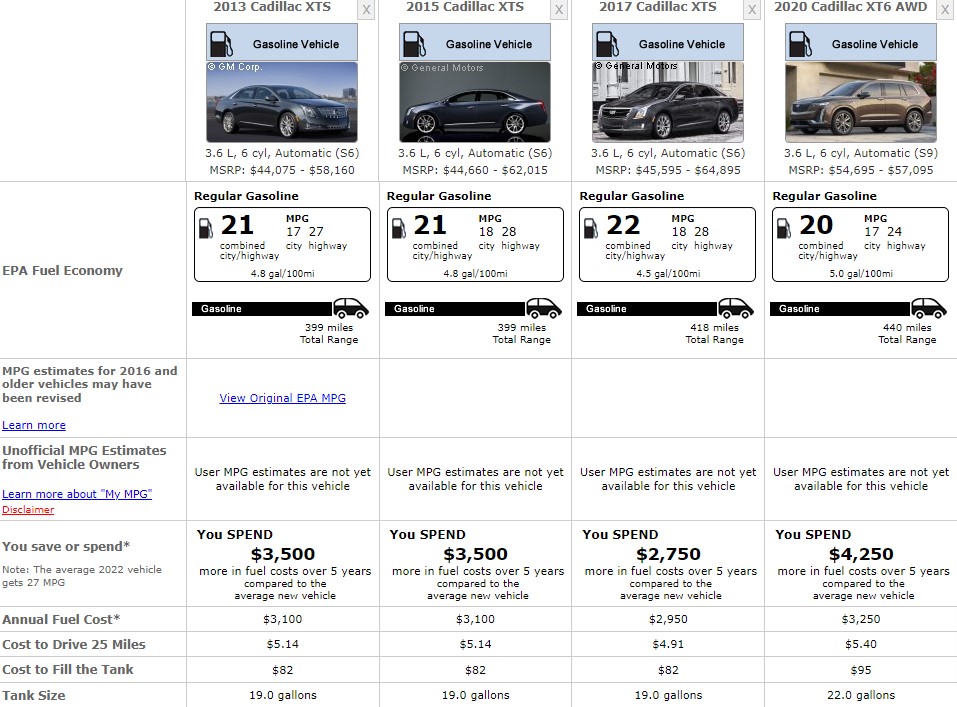This screenshot has width=957, height=707.
Task: Click the fuel pump icon beside 20 MPG
Action: pos(784,228)
